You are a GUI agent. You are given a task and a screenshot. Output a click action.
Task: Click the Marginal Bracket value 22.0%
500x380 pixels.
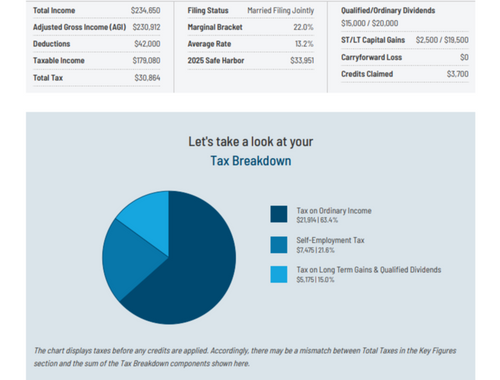point(303,27)
